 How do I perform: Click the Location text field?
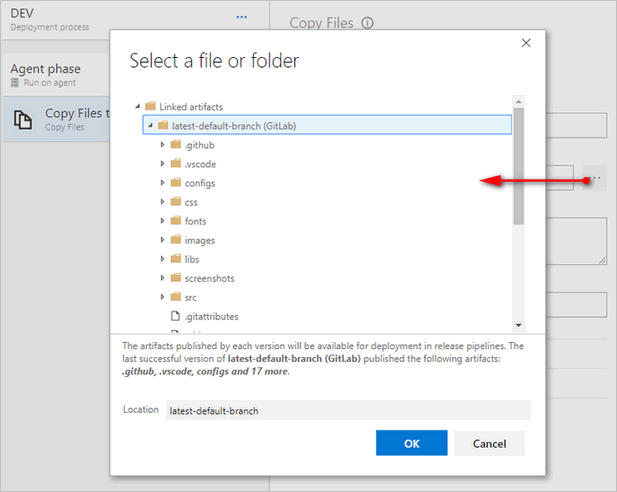347,410
